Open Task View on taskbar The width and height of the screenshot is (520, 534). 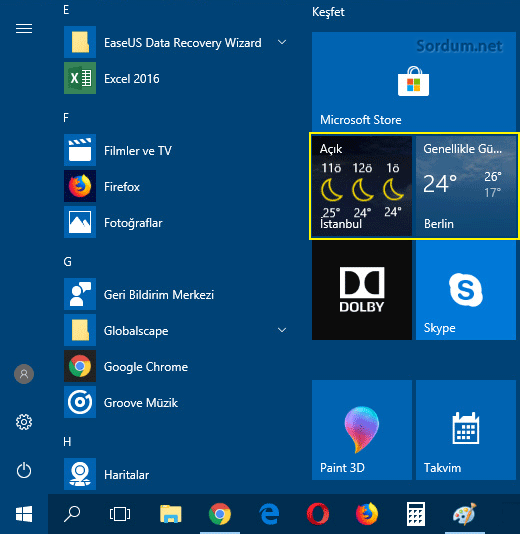(x=120, y=514)
